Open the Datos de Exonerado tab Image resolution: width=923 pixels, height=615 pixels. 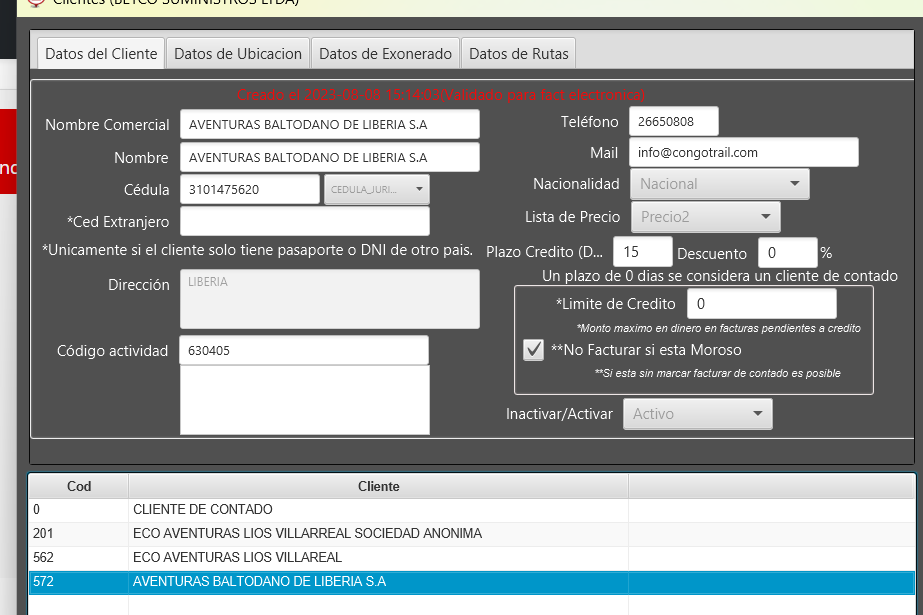click(385, 54)
